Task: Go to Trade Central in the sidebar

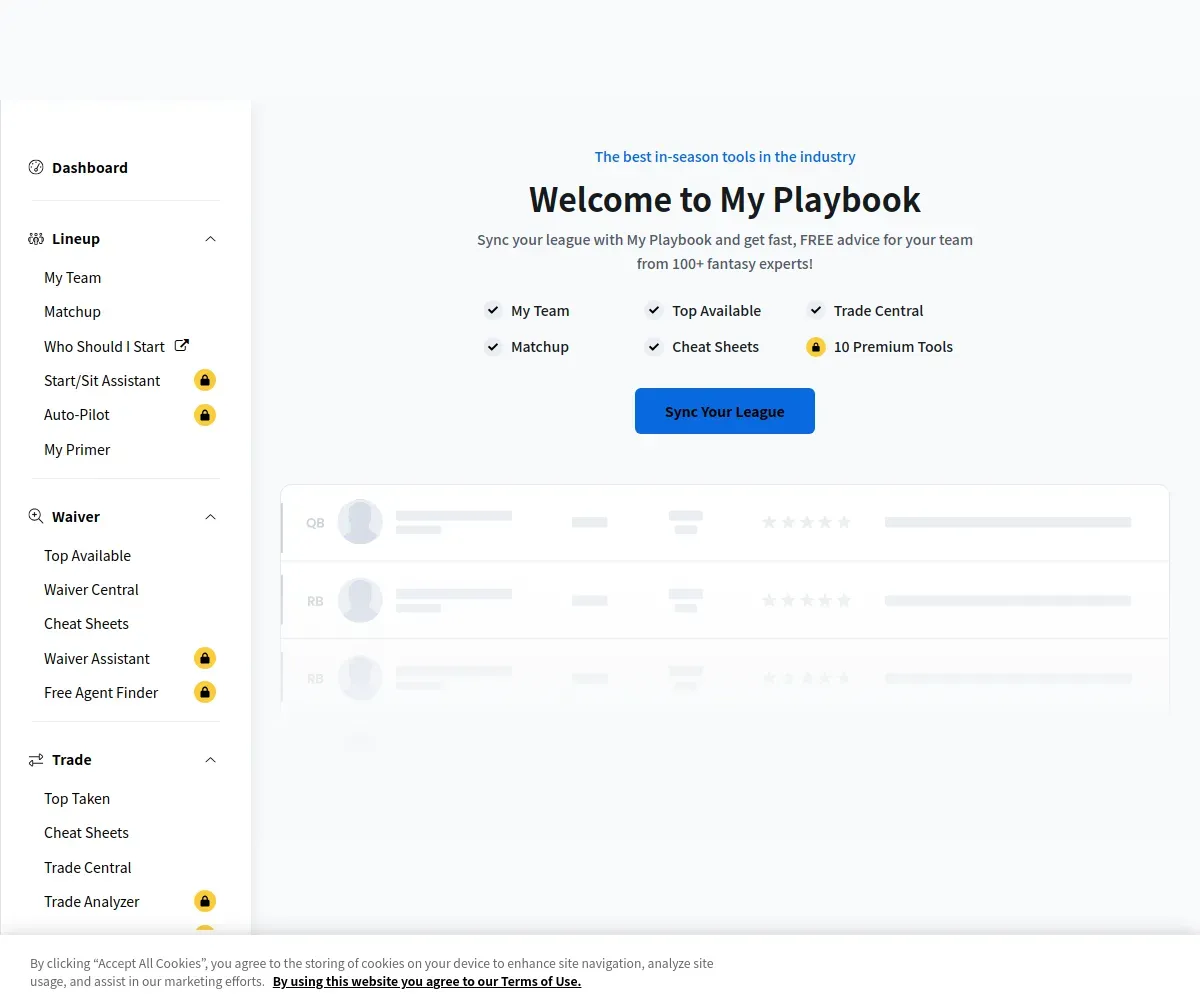Action: (88, 868)
